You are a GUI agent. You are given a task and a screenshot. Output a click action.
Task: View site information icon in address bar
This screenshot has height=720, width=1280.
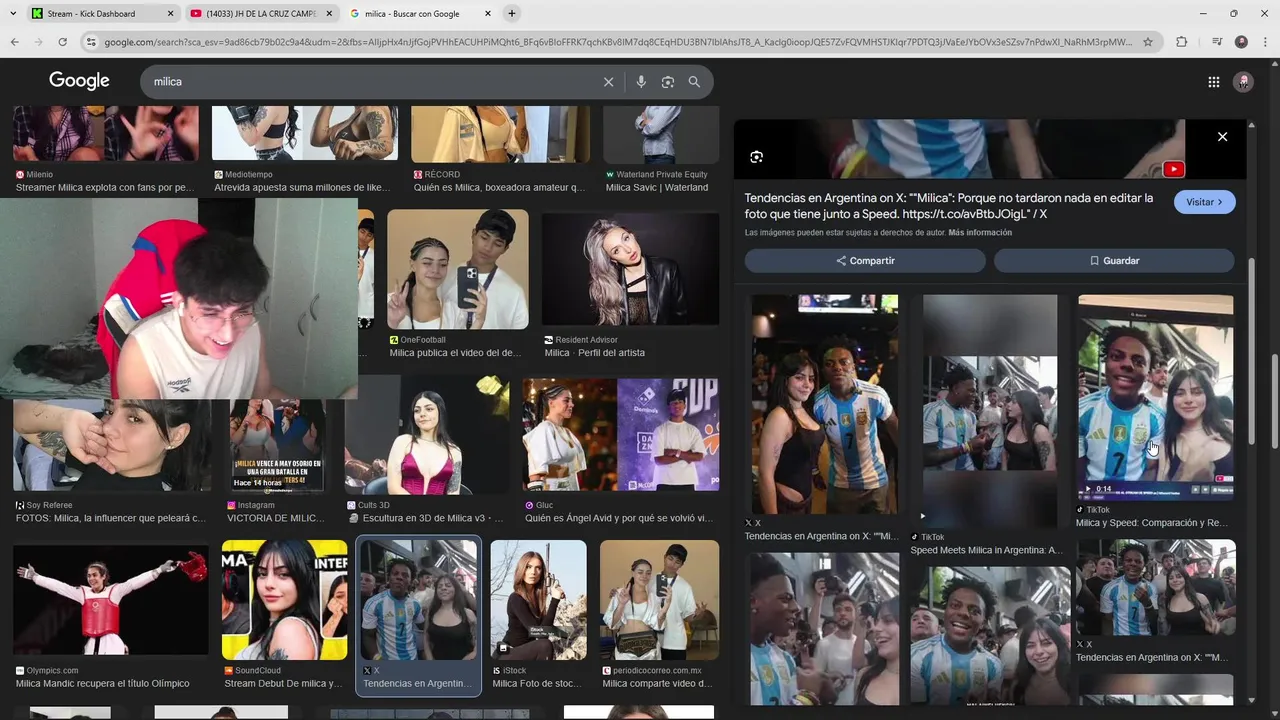(91, 42)
